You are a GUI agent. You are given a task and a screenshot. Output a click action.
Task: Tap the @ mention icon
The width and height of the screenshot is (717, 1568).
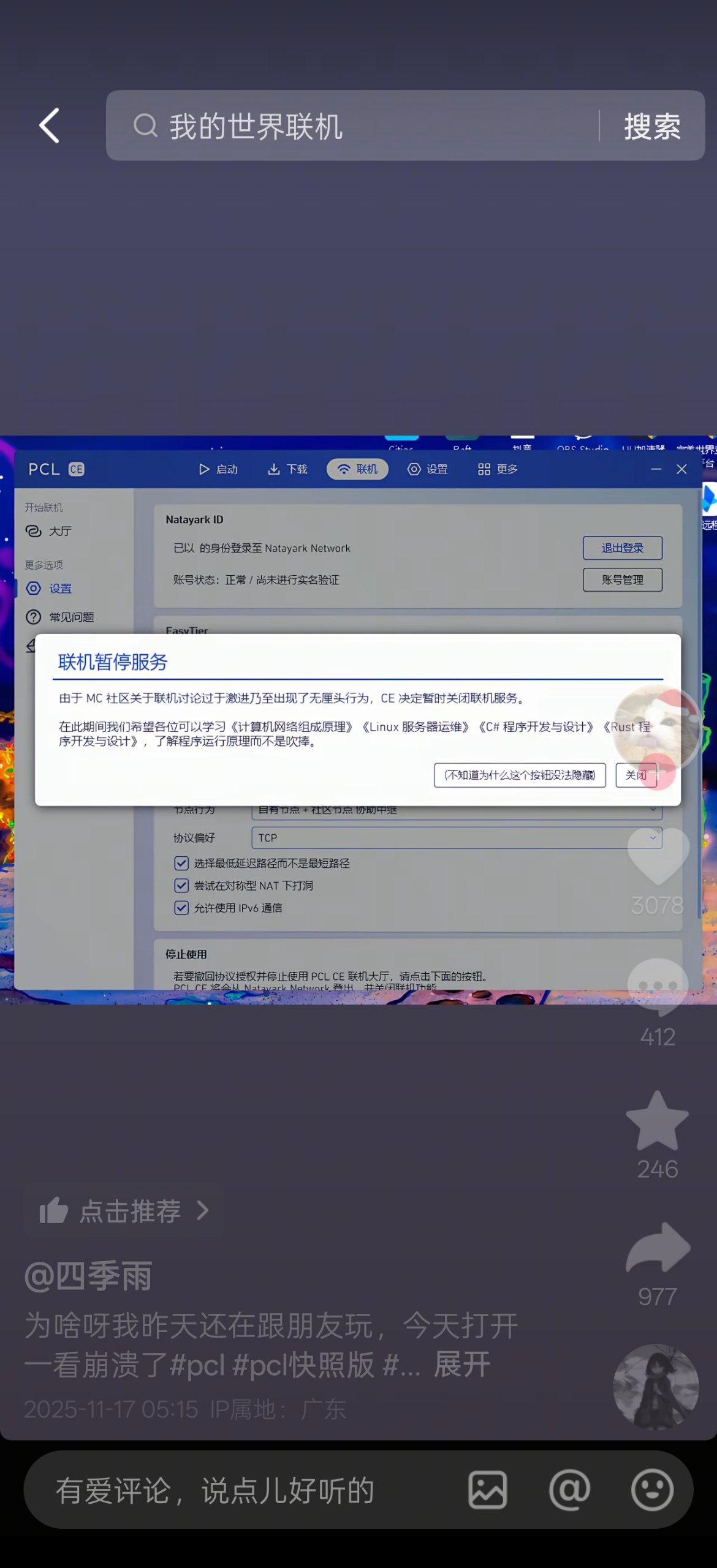point(569,1490)
